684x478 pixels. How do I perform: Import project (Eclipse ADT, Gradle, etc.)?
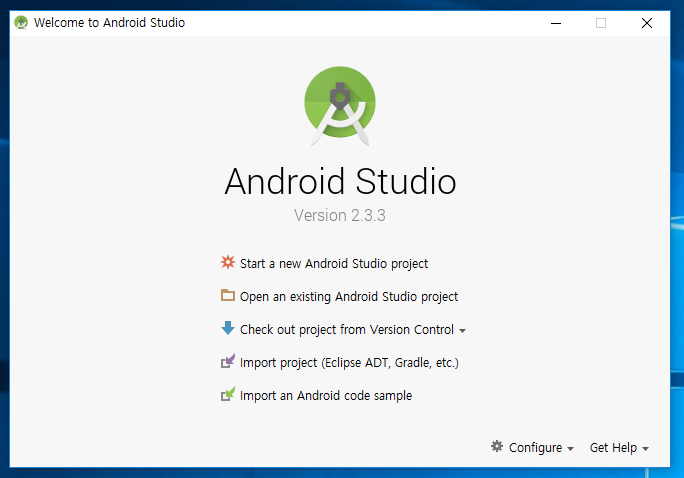349,363
